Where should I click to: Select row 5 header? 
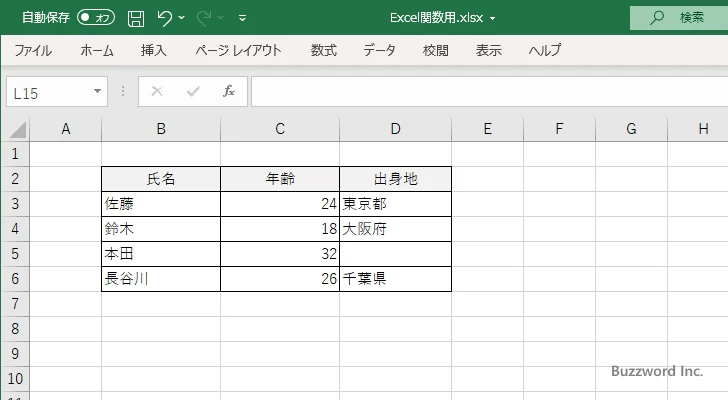(x=15, y=254)
